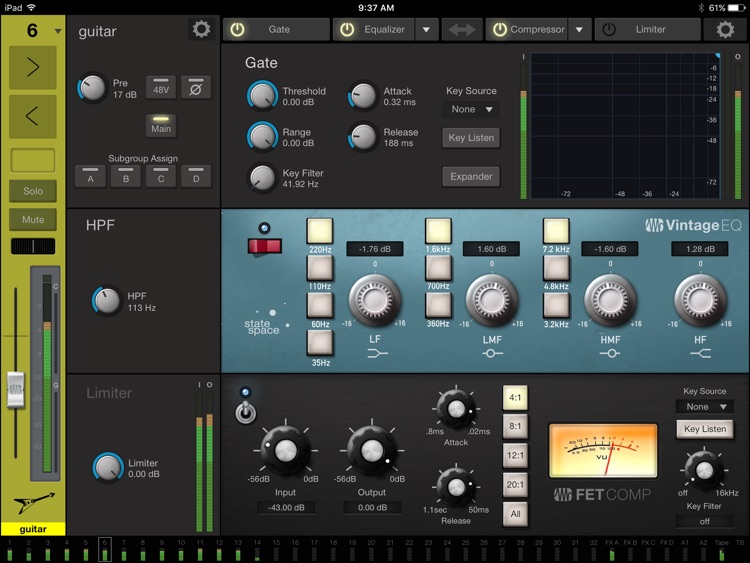
Task: Switch to Limiter tab
Action: tap(648, 30)
